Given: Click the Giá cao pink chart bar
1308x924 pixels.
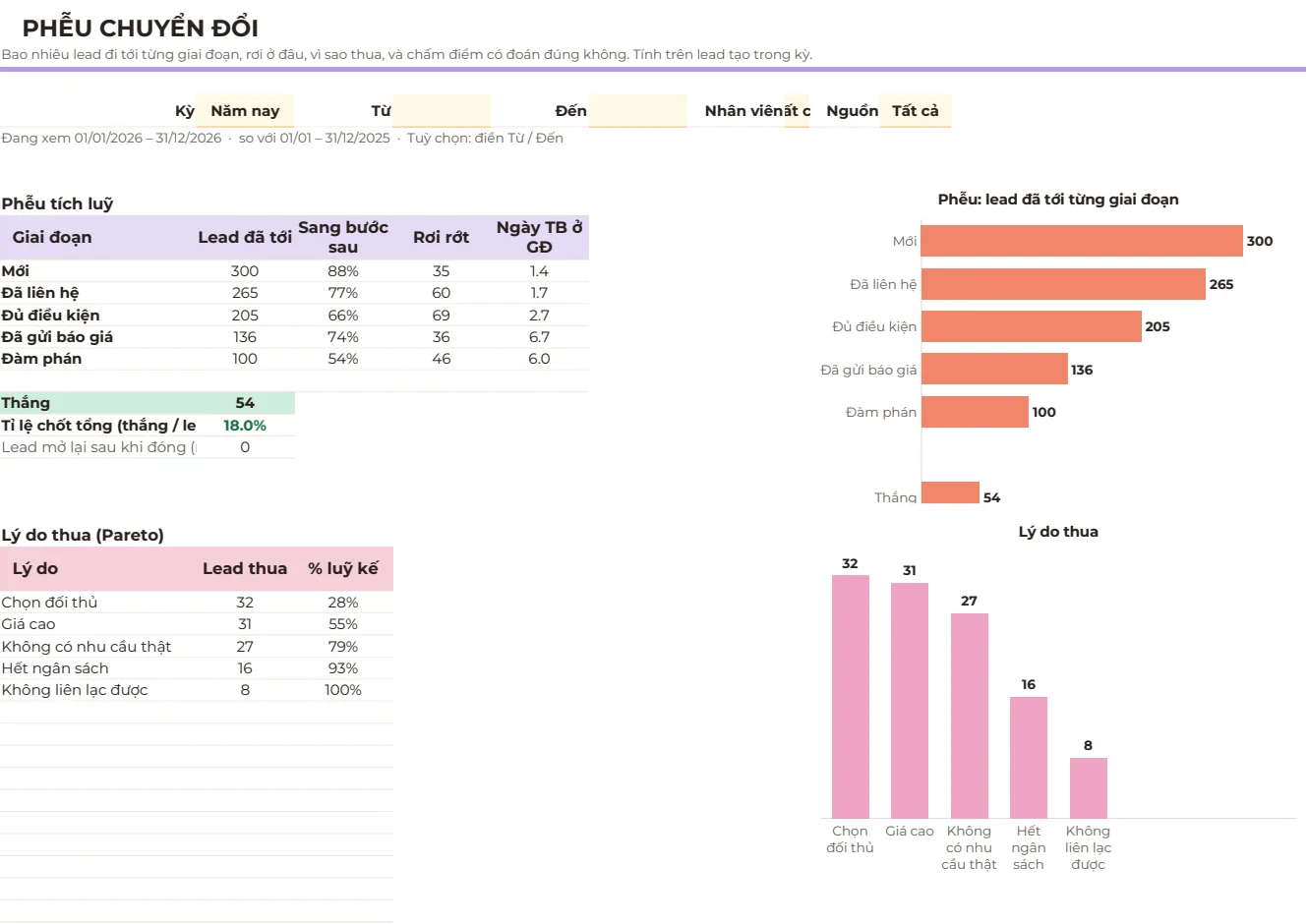Looking at the screenshot, I should point(910,701).
